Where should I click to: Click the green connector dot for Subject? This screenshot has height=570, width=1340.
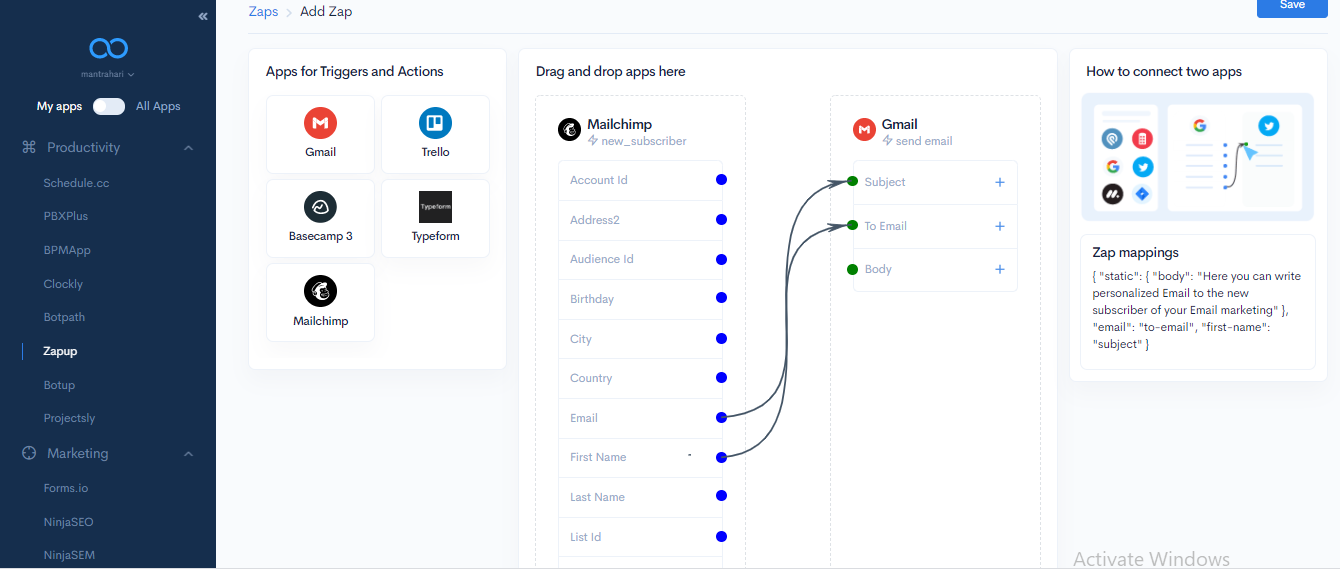(x=852, y=181)
